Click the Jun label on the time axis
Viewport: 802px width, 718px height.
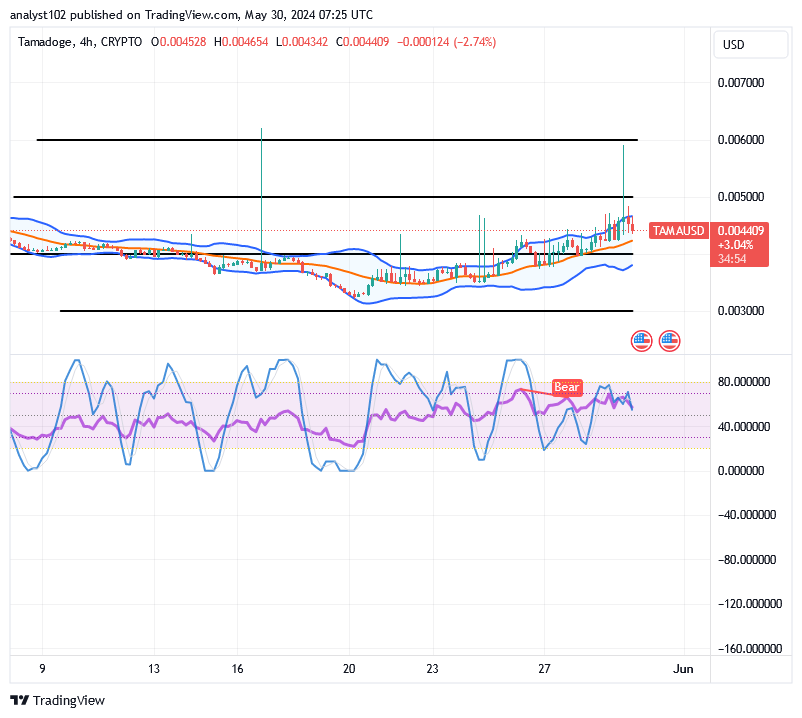click(684, 669)
